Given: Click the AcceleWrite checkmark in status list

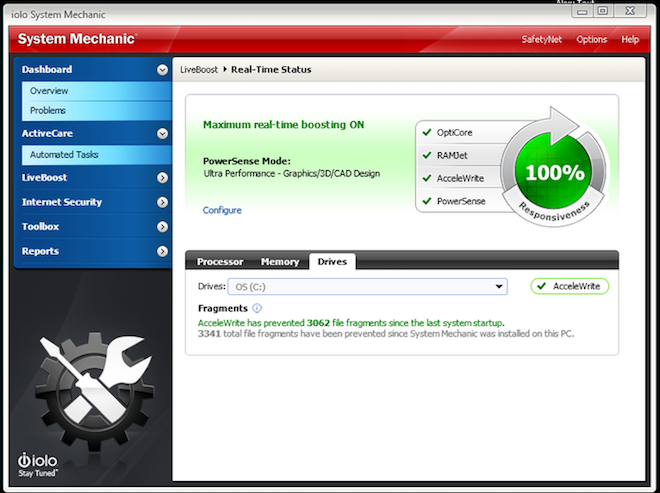Looking at the screenshot, I should tap(427, 178).
